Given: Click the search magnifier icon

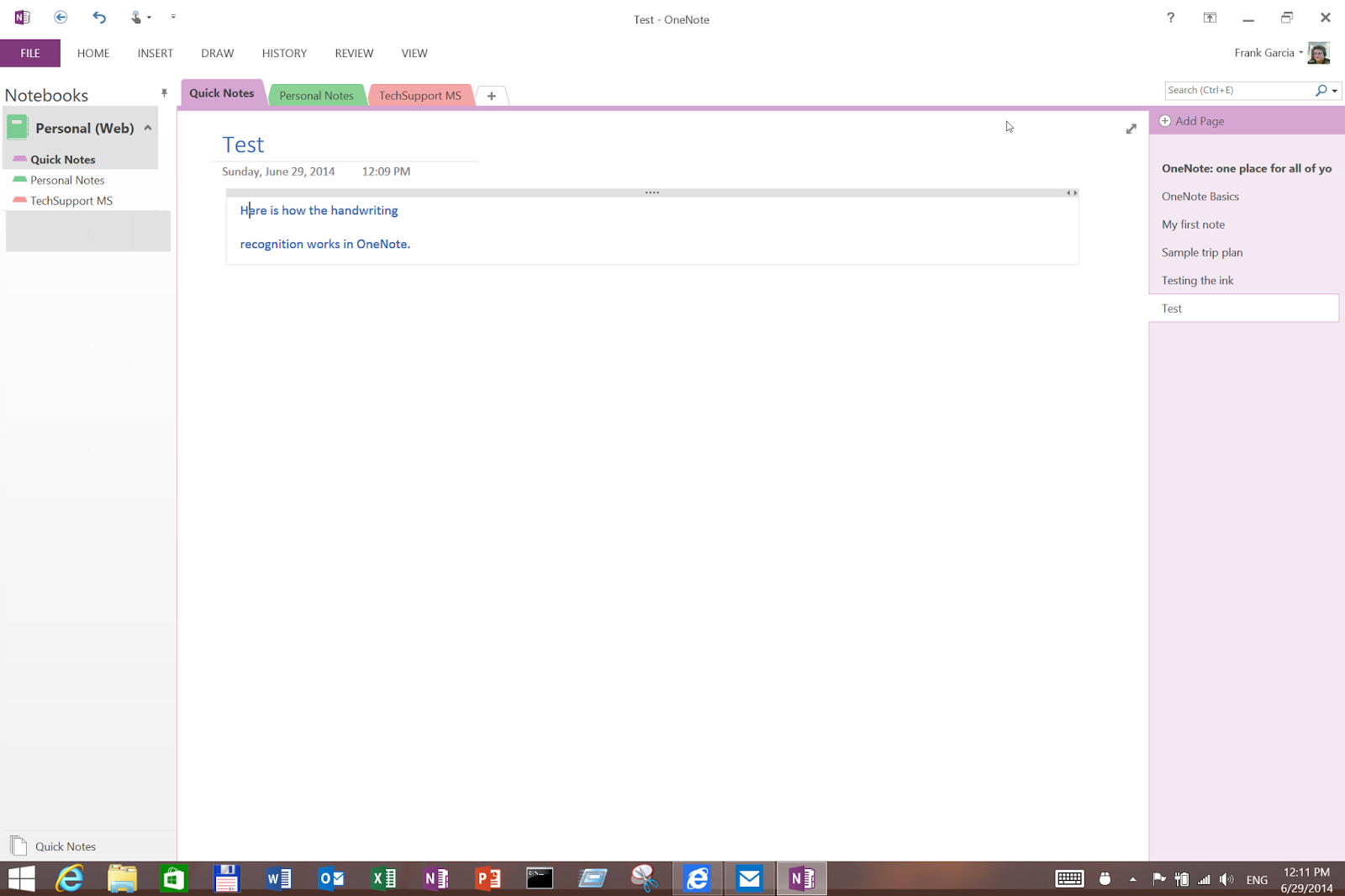Looking at the screenshot, I should [1320, 90].
